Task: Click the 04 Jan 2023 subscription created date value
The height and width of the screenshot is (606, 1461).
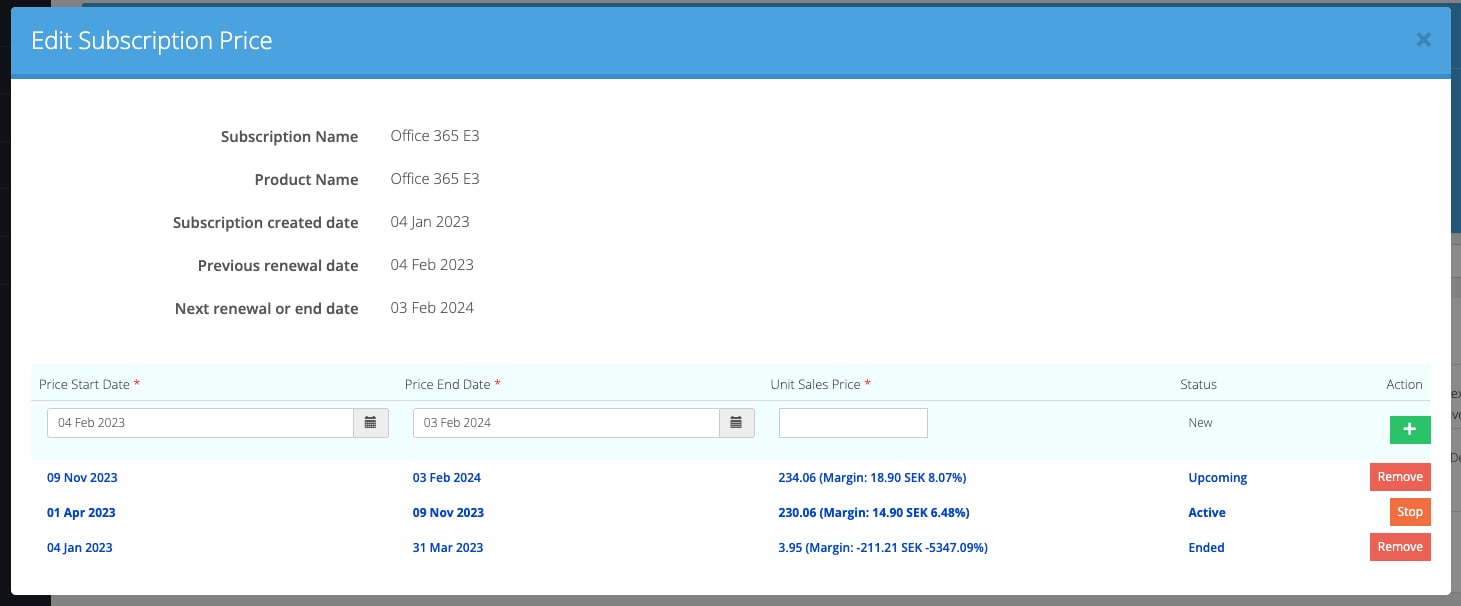Action: (430, 222)
